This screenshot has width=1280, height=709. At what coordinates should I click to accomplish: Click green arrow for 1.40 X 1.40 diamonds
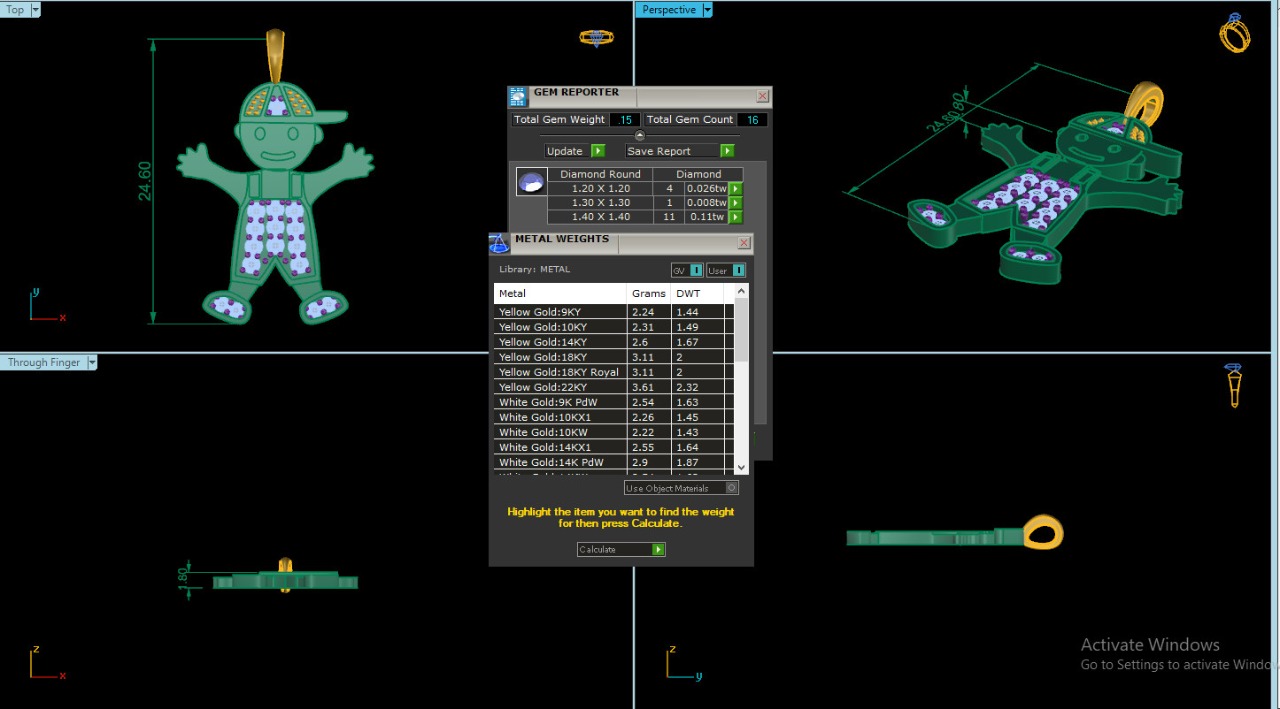(735, 217)
